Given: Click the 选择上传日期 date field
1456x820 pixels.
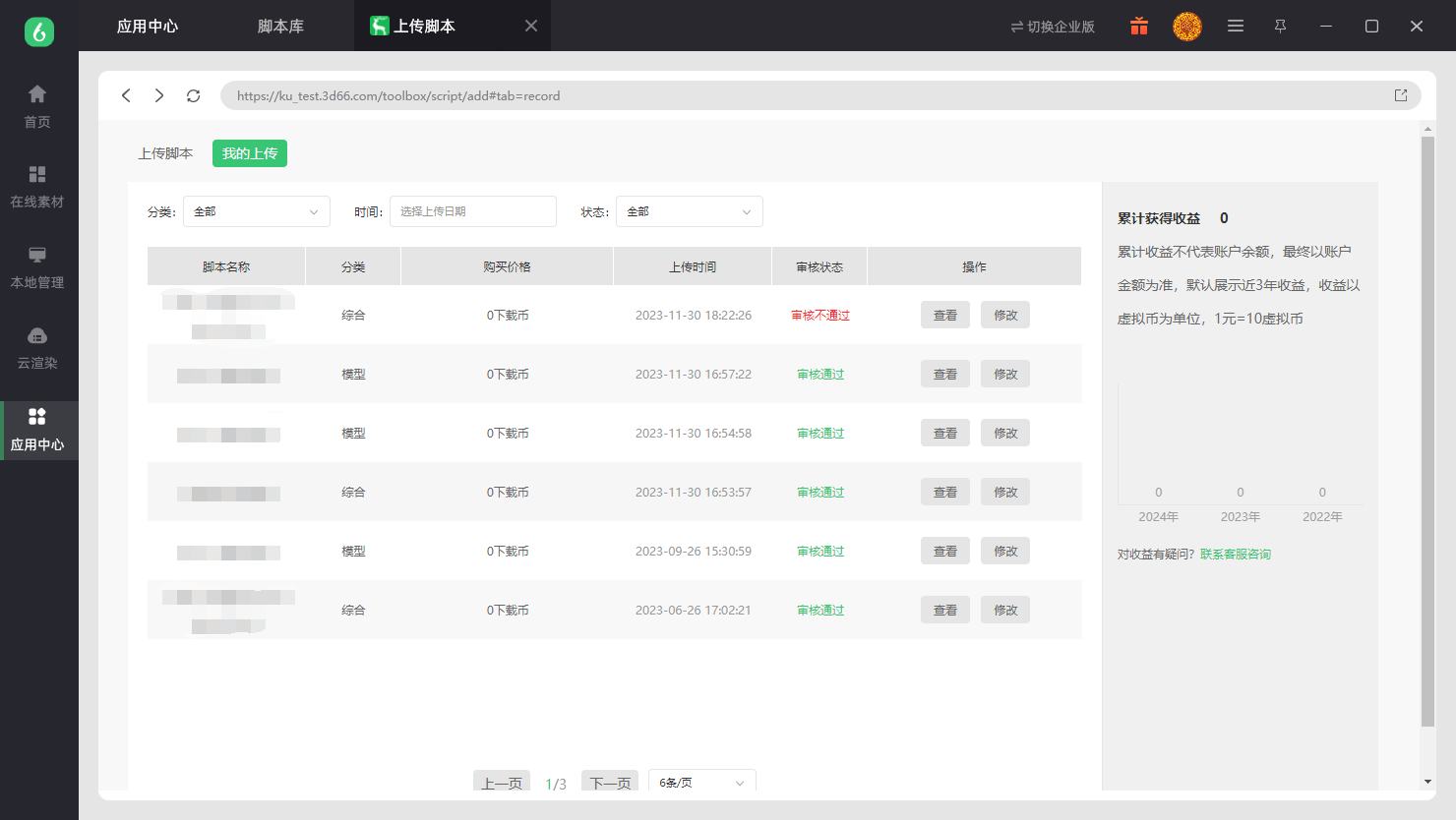Looking at the screenshot, I should 473,211.
